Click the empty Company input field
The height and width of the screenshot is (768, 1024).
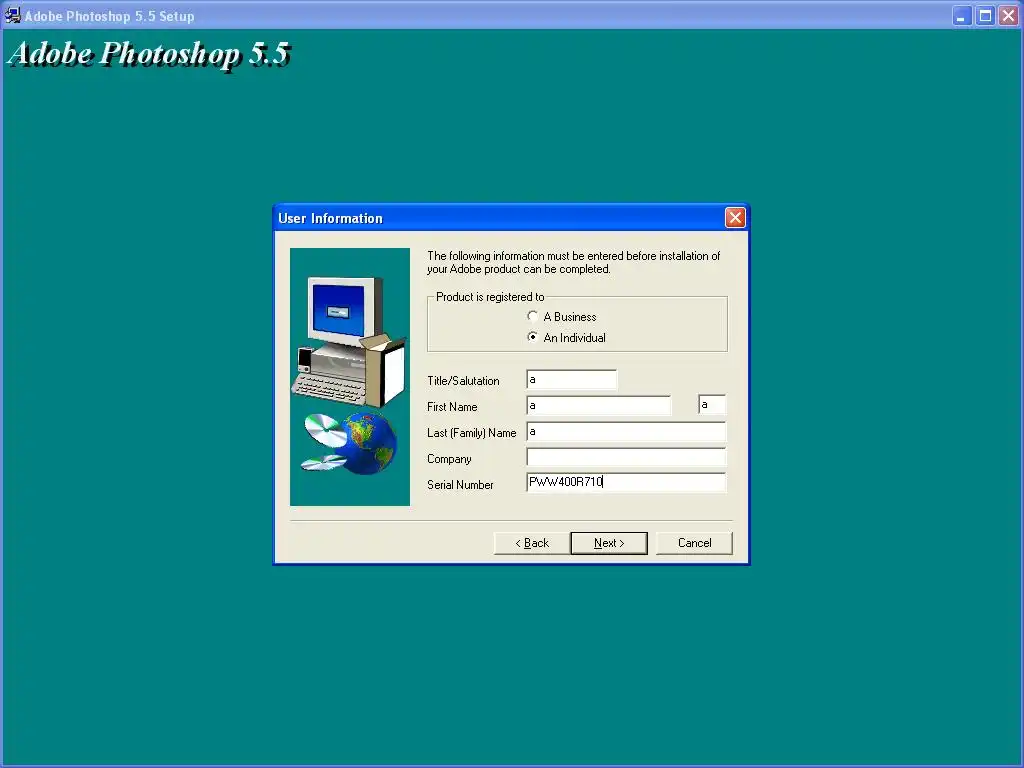pos(626,457)
